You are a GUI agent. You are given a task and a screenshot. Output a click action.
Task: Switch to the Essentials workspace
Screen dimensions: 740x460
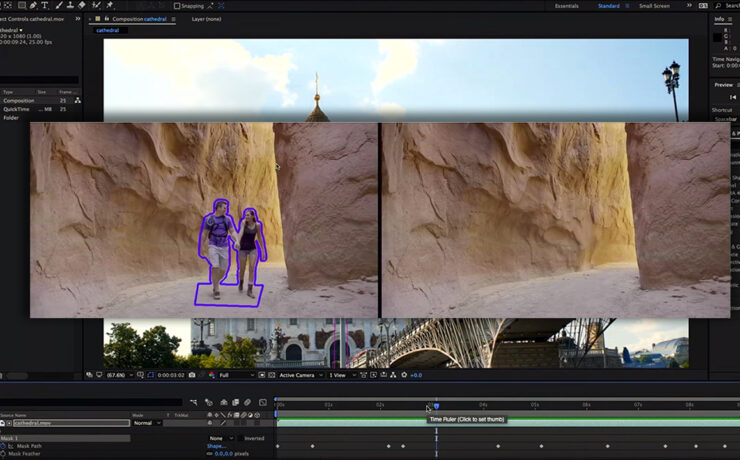566,6
